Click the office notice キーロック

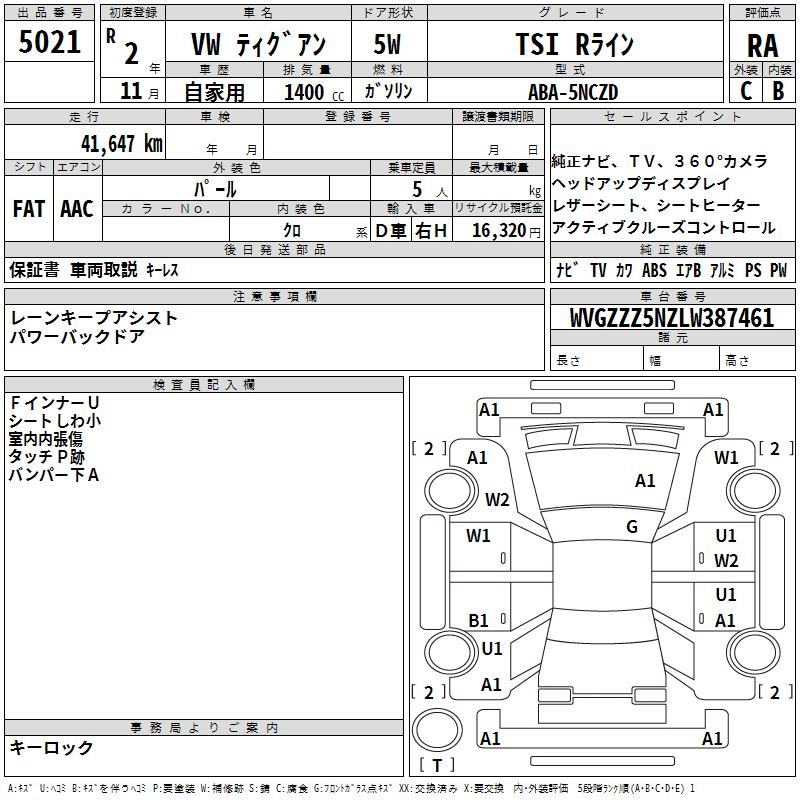52,747
